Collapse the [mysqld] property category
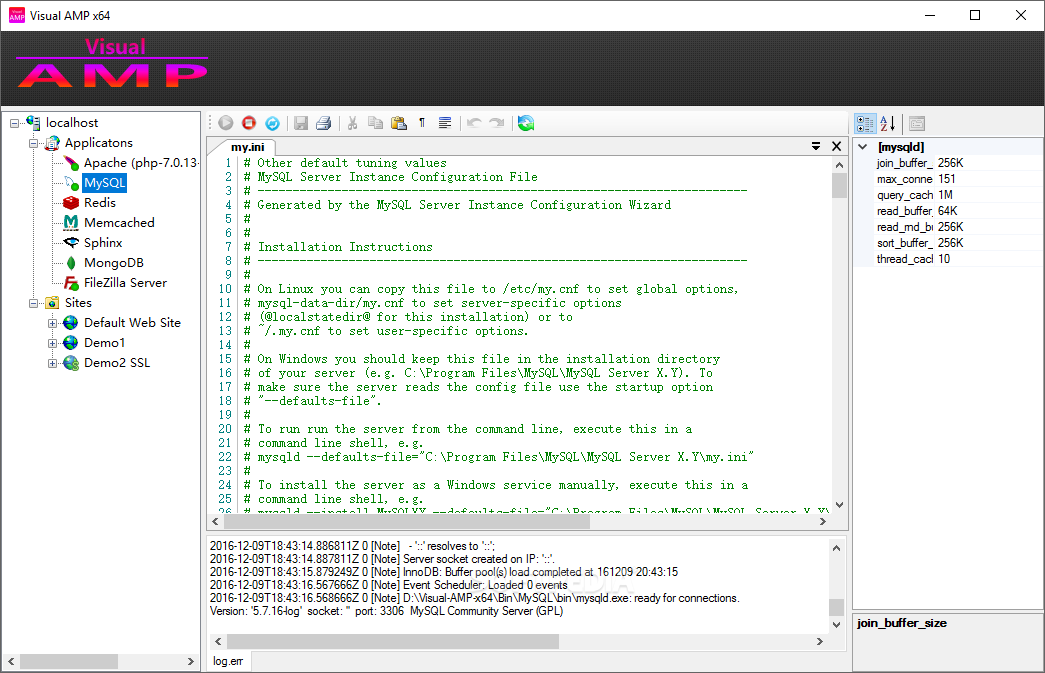Image resolution: width=1045 pixels, height=673 pixels. coord(863,147)
